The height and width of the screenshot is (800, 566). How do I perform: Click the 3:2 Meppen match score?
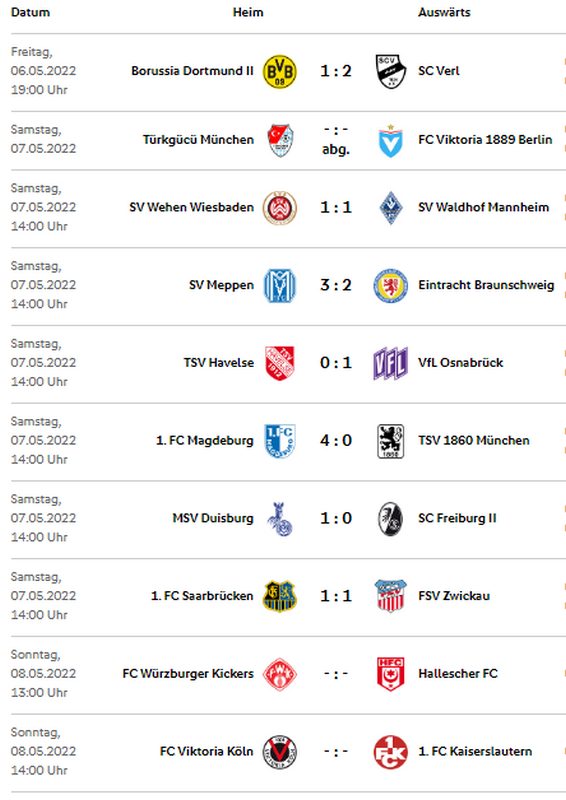point(336,285)
